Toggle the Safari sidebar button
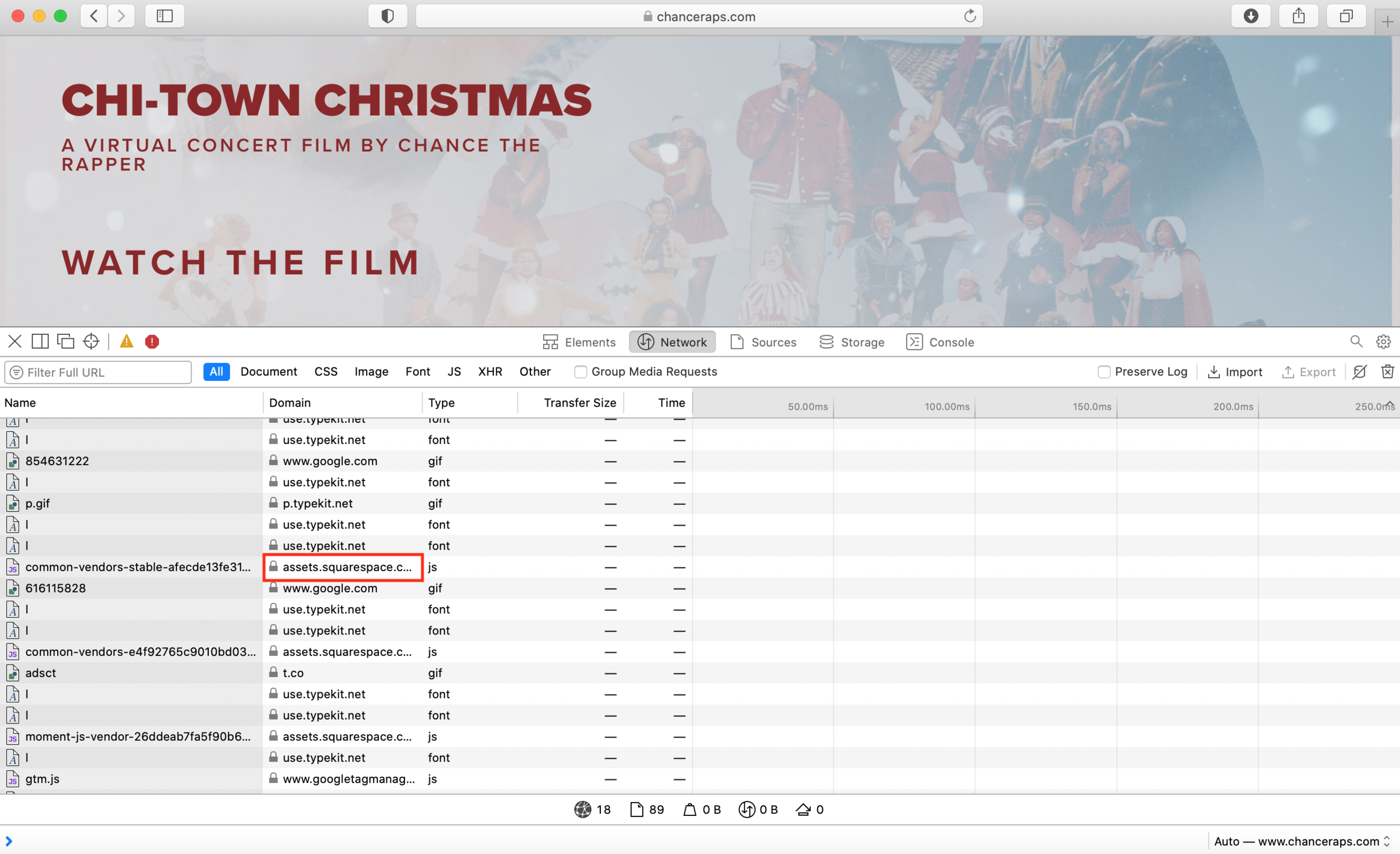 click(x=164, y=16)
